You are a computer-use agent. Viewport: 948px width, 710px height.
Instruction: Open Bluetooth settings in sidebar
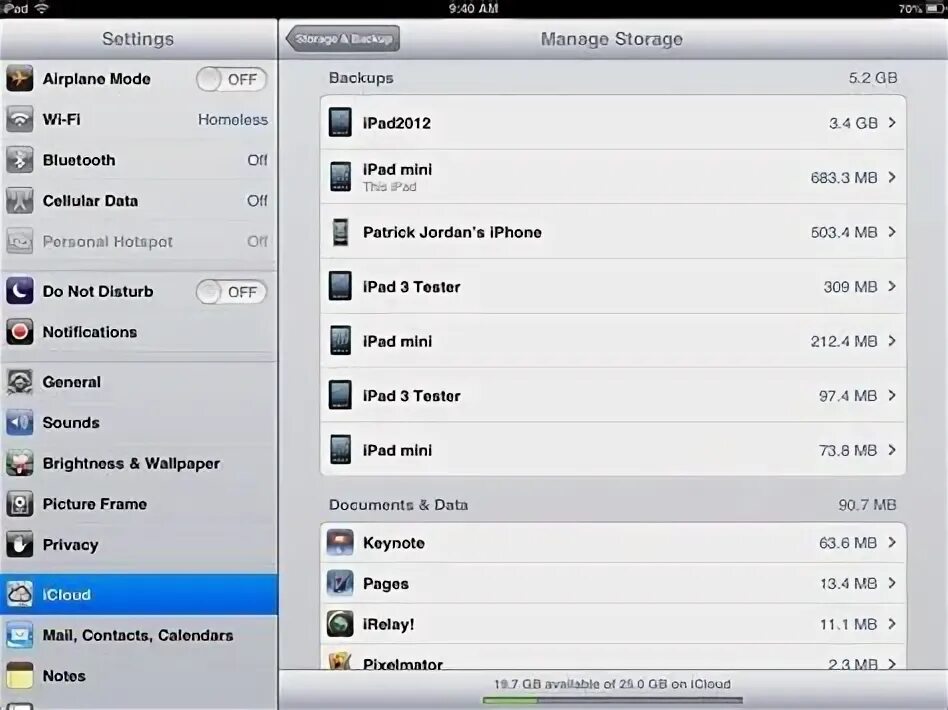138,160
